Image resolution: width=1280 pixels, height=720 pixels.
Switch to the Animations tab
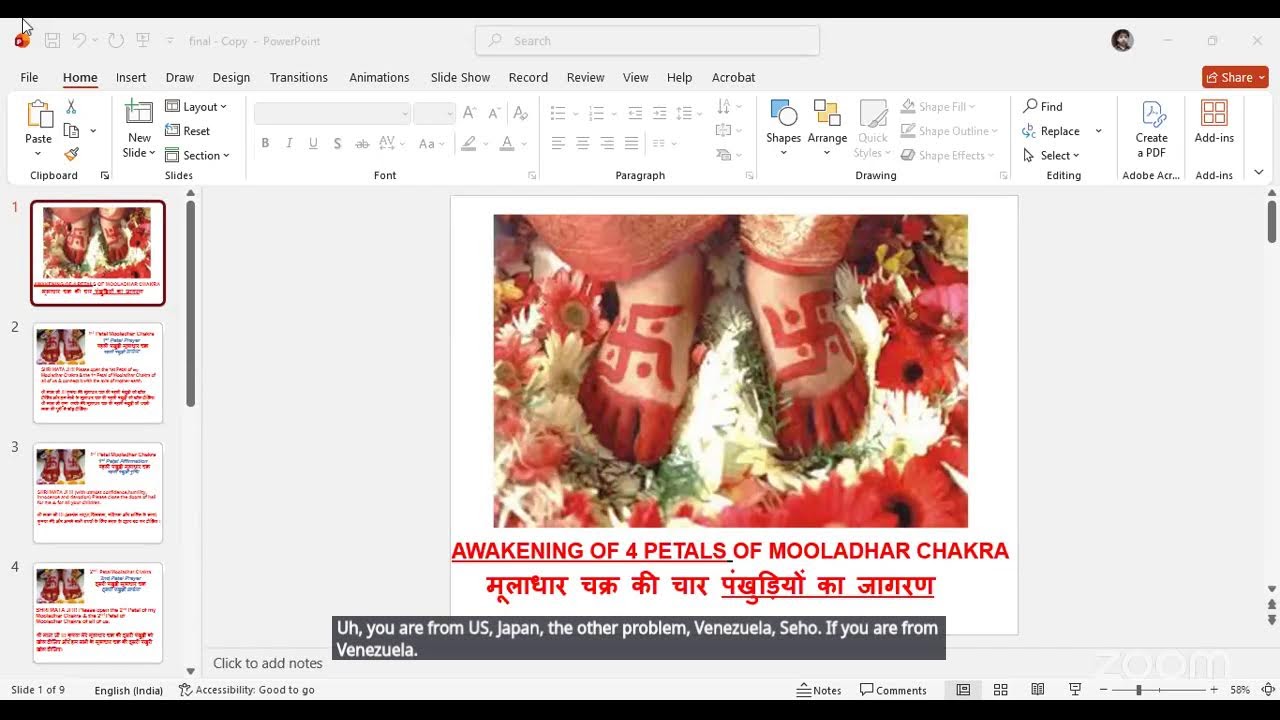tap(379, 77)
